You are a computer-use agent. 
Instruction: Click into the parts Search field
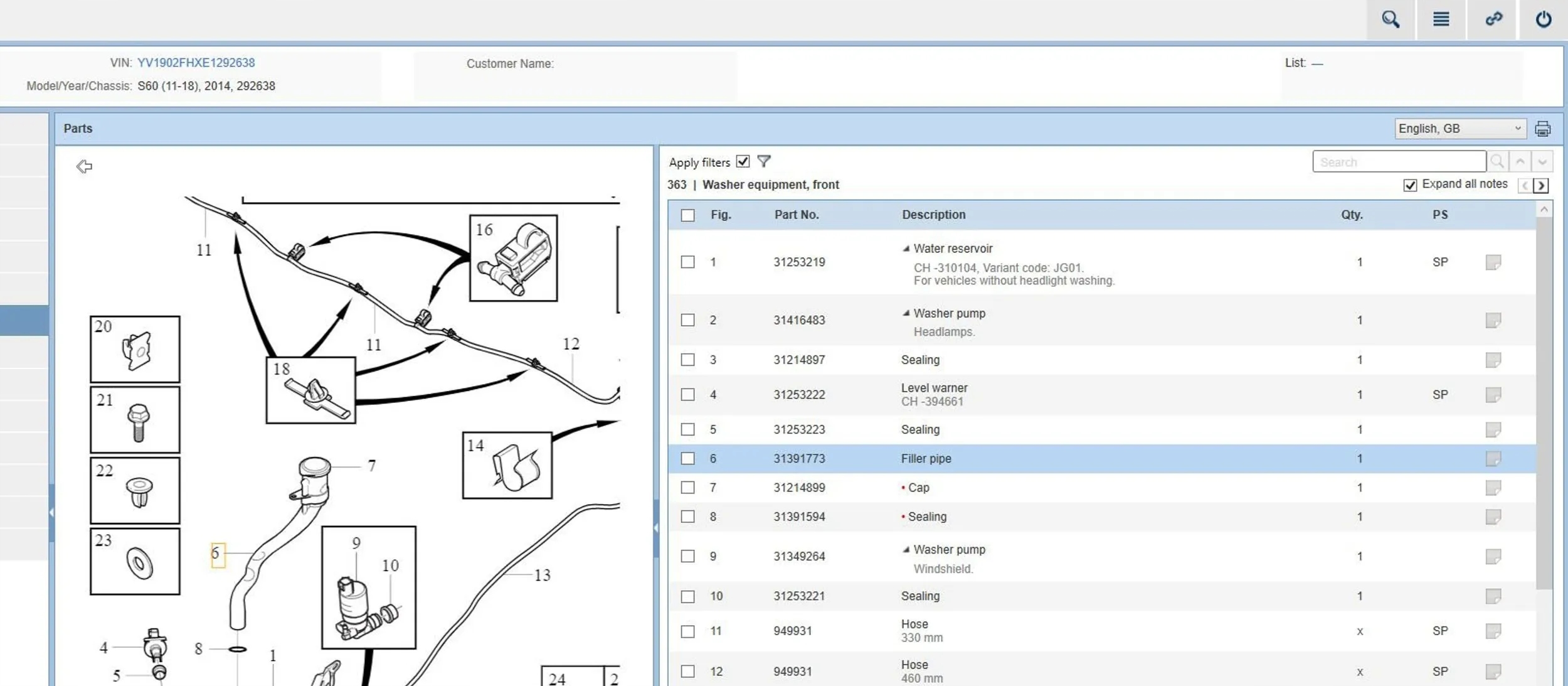pyautogui.click(x=1398, y=162)
